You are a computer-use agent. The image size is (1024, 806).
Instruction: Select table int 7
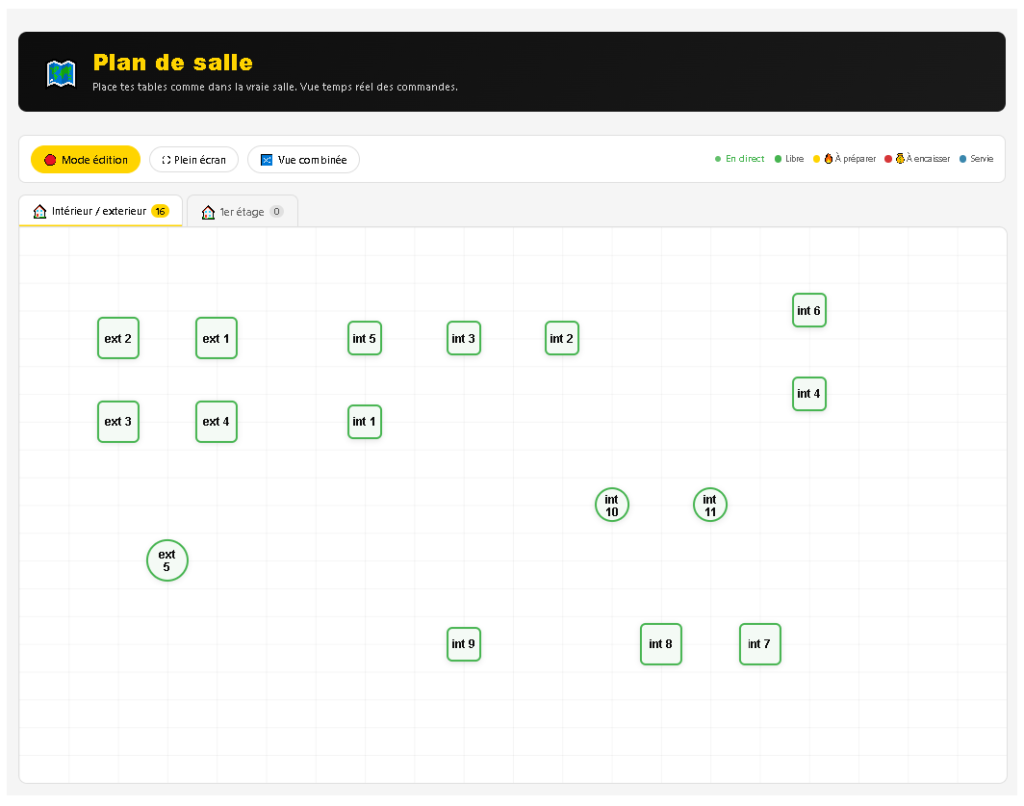click(x=760, y=644)
